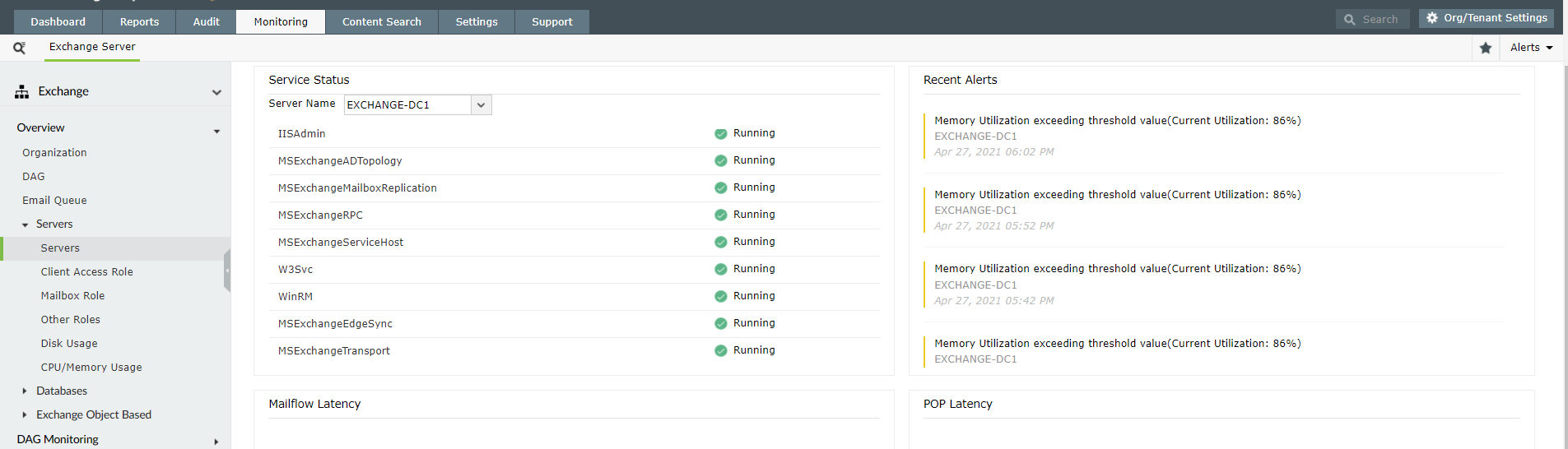Open the Alerts dropdown menu
This screenshot has width=1568, height=449.
1531,48
